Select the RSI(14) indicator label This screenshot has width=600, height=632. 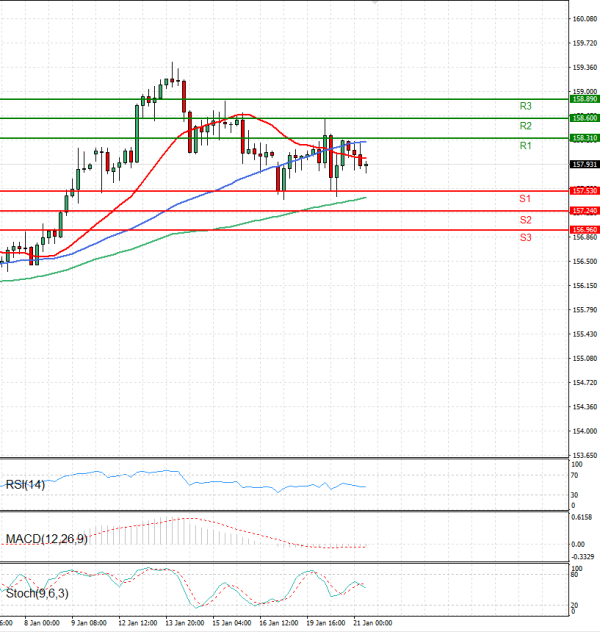[26, 484]
